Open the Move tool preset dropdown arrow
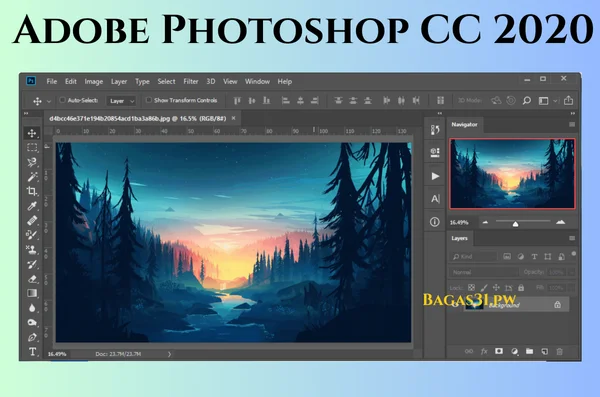The height and width of the screenshot is (397, 600). (49, 101)
